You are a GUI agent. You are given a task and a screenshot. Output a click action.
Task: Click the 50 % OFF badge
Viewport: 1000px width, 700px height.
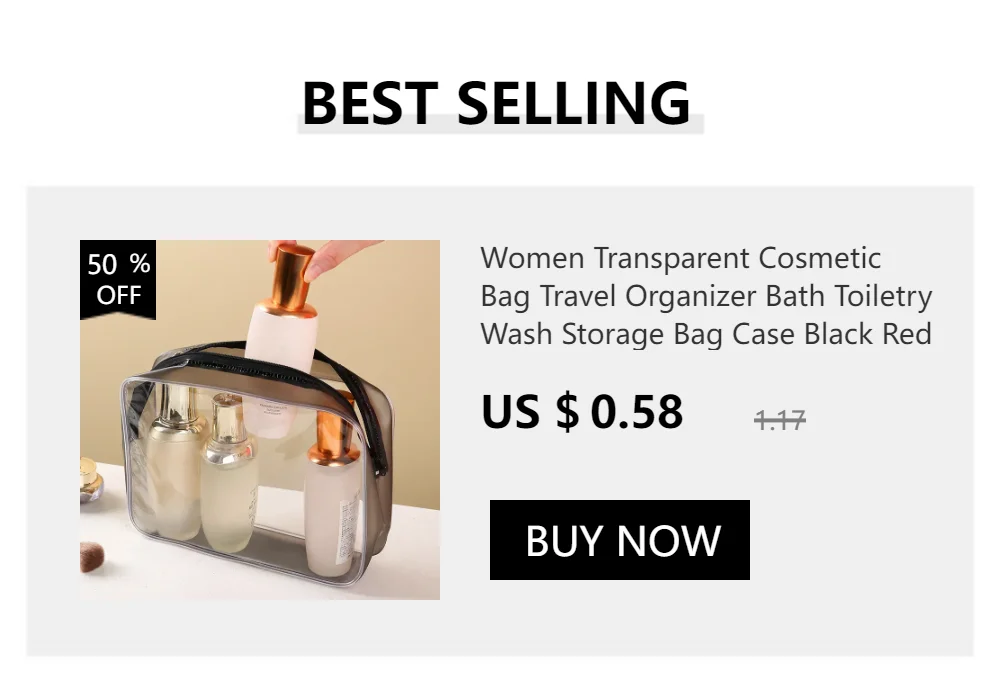(x=118, y=279)
